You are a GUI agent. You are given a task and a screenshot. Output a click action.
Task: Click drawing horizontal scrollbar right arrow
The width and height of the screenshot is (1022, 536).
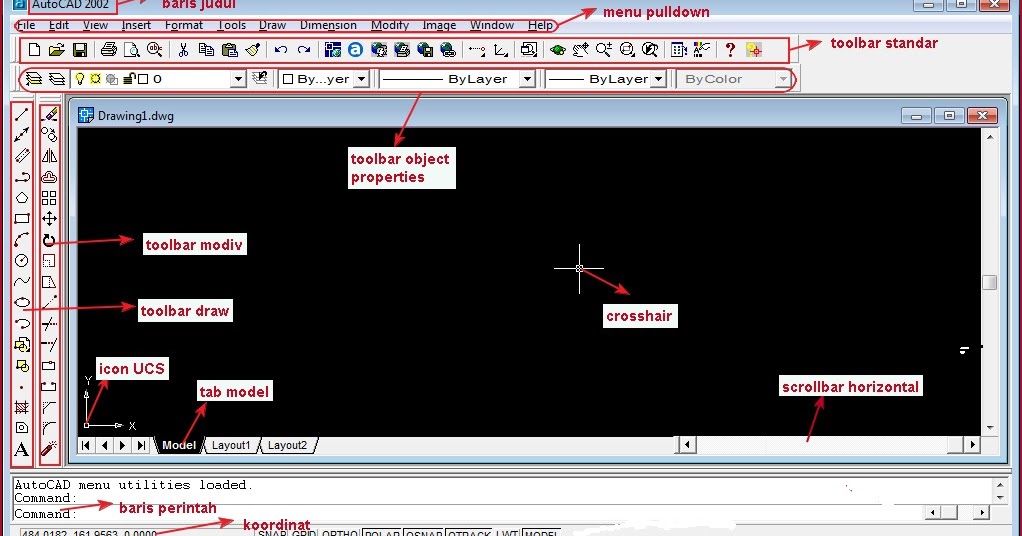click(972, 445)
